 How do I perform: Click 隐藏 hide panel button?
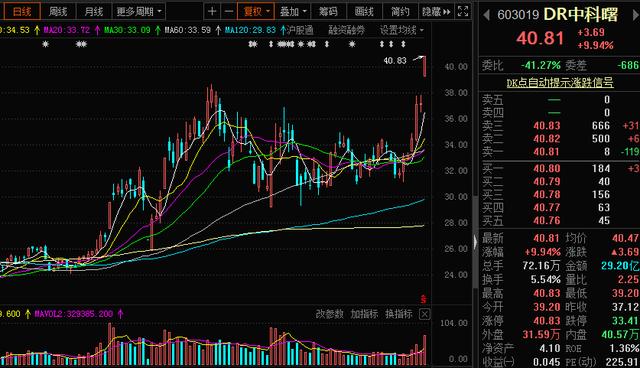(x=436, y=11)
